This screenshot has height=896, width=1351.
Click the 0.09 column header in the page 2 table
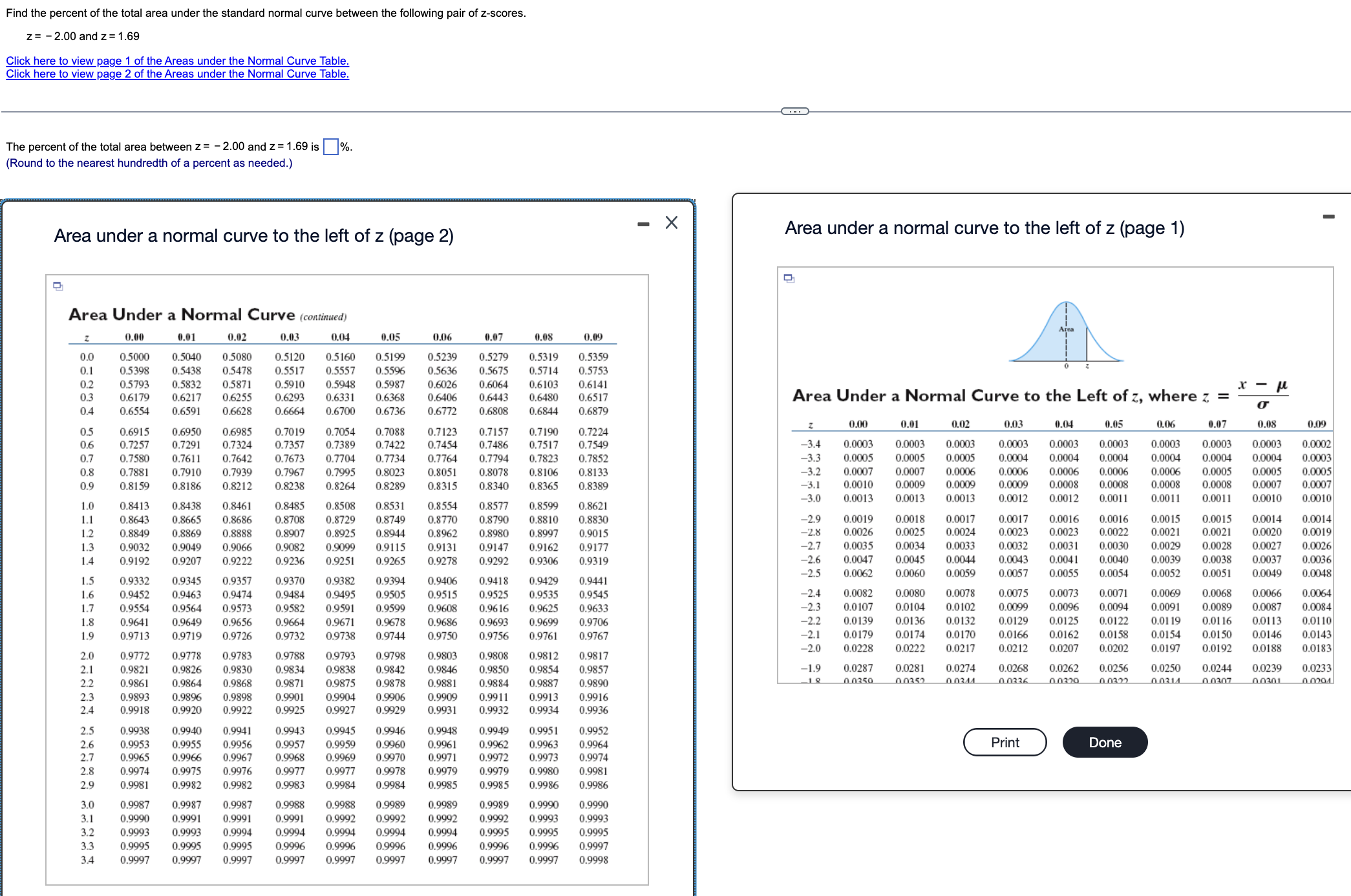point(593,337)
